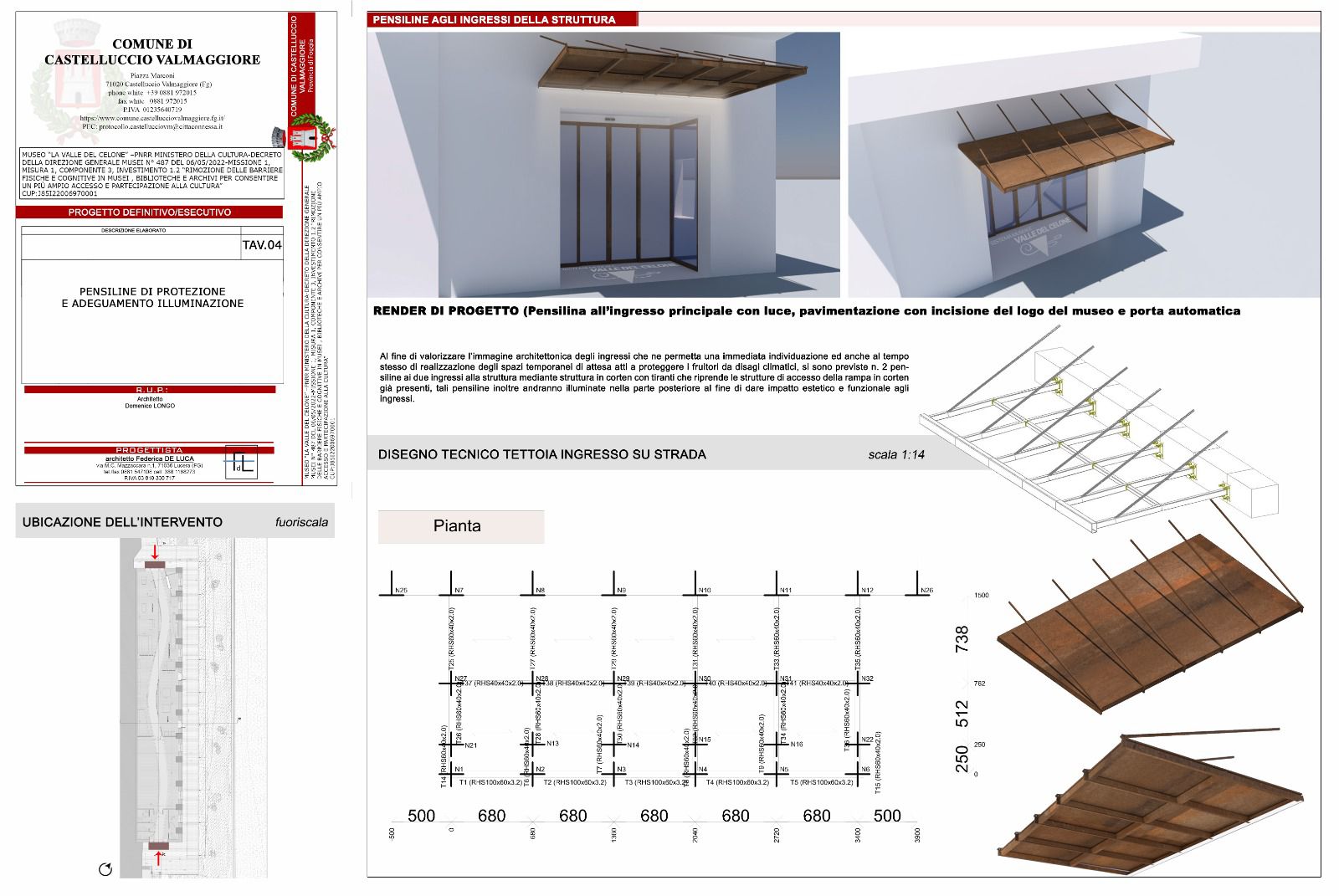Select the 'PENSILINE DI PROTEZIONE E ADEGUAMENTO ILLUMINAZIONE' title
The height and width of the screenshot is (896, 1339).
point(152,297)
